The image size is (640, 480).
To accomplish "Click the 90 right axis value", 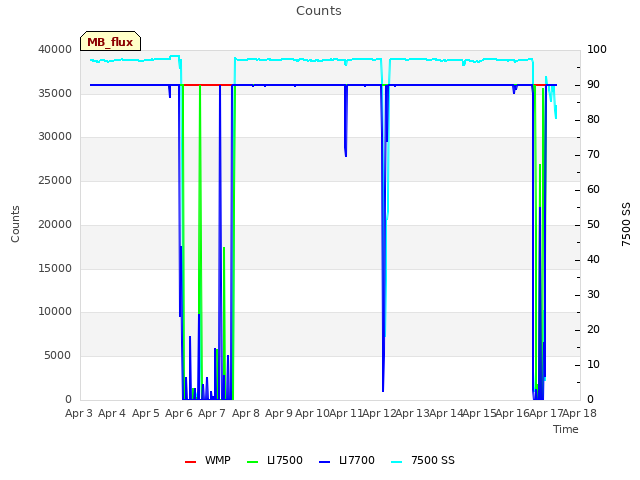I will pos(593,84).
